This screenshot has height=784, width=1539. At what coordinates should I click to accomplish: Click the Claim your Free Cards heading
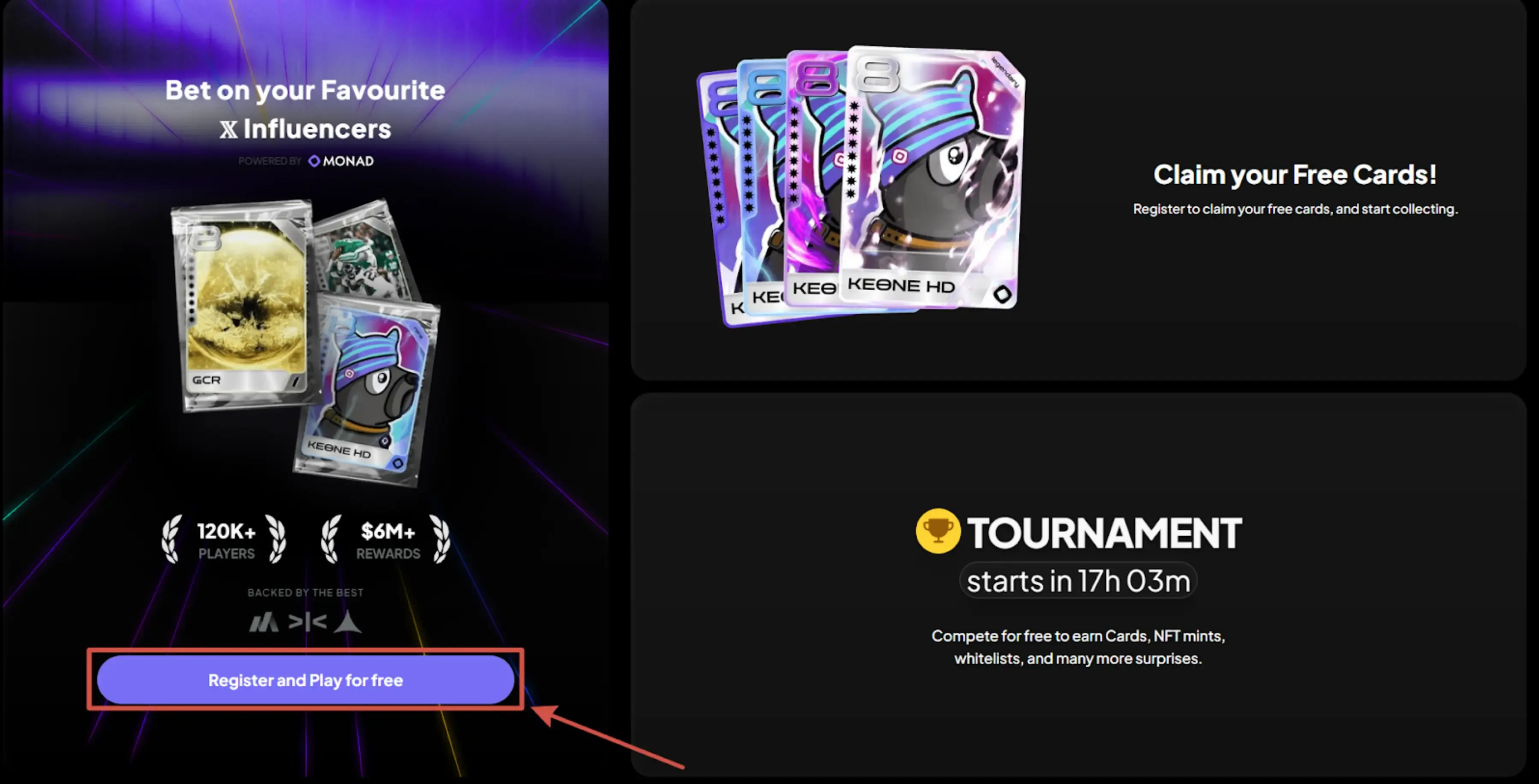pos(1295,175)
